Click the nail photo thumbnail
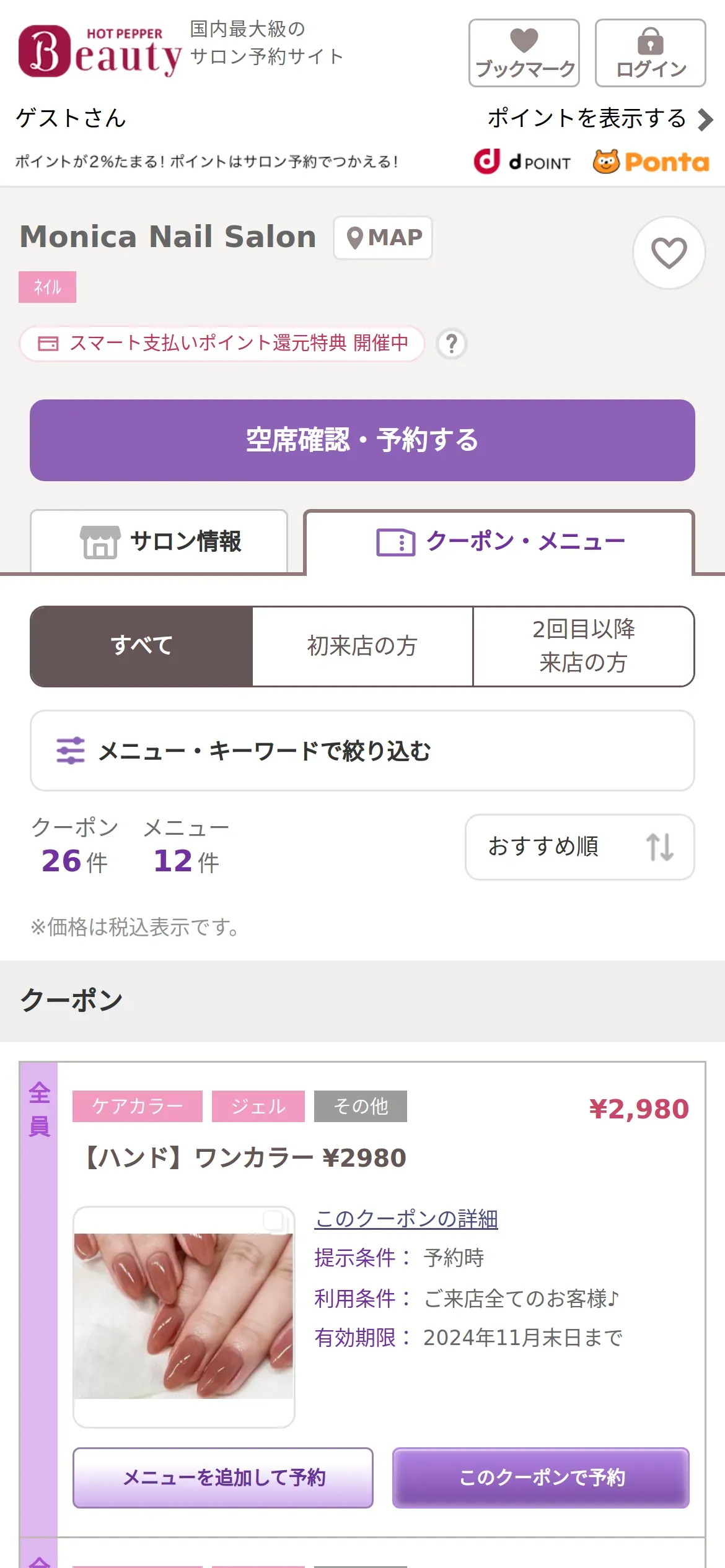Viewport: 725px width, 1568px height. [x=183, y=1315]
